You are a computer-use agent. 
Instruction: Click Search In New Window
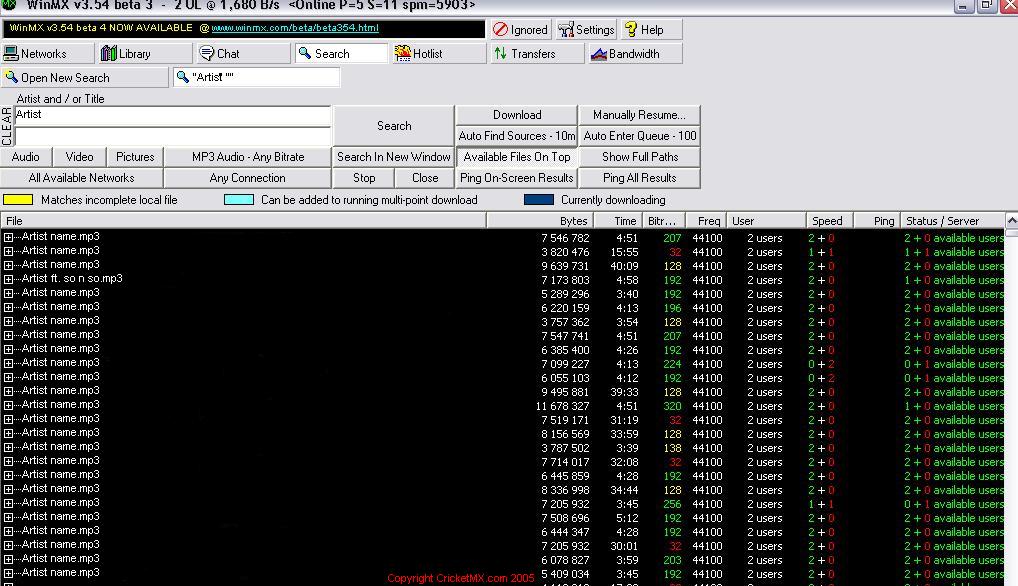tap(393, 157)
